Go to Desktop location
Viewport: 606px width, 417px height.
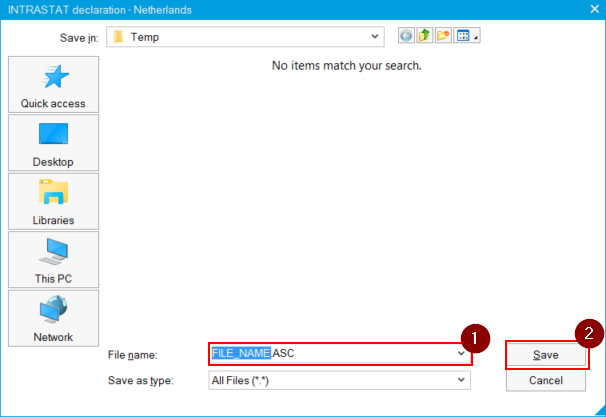tap(53, 143)
